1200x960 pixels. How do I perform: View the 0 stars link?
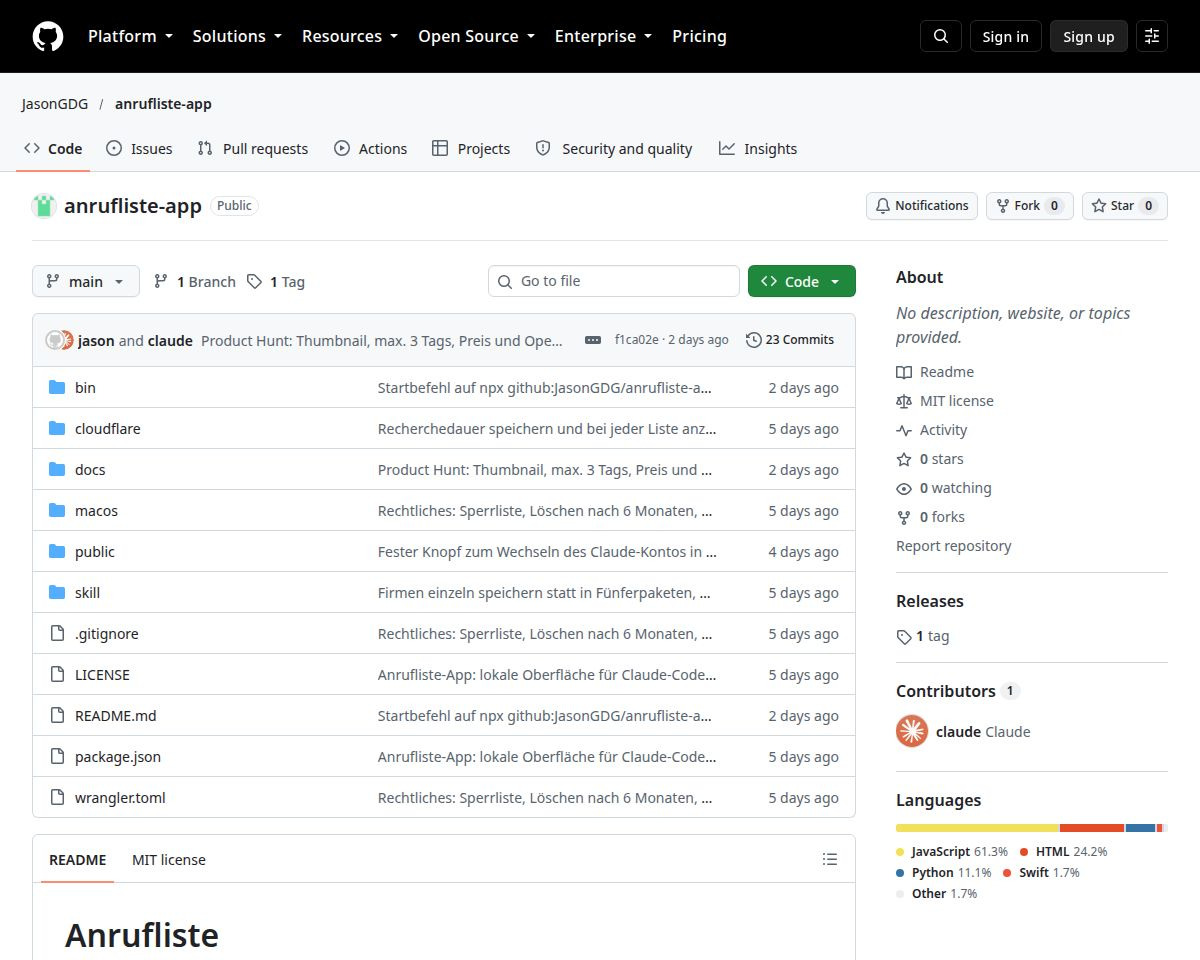[x=930, y=459]
